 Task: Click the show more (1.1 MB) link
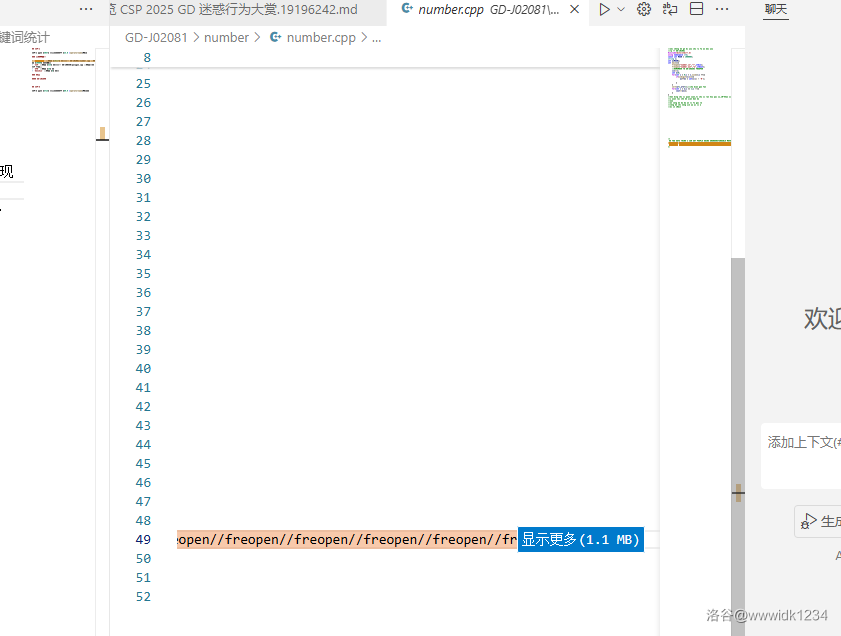tap(580, 540)
